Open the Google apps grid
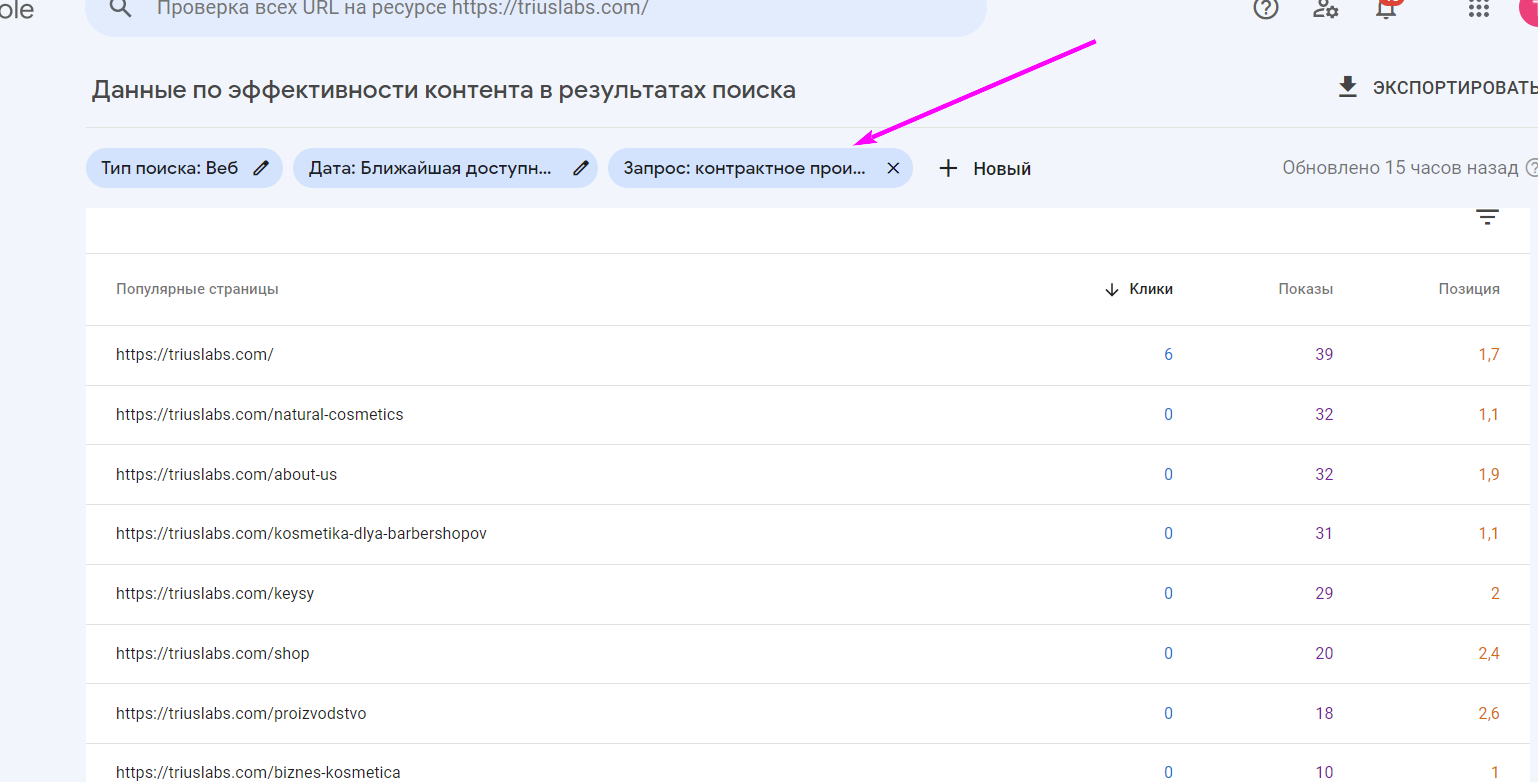The width and height of the screenshot is (1538, 782). pyautogui.click(x=1478, y=8)
